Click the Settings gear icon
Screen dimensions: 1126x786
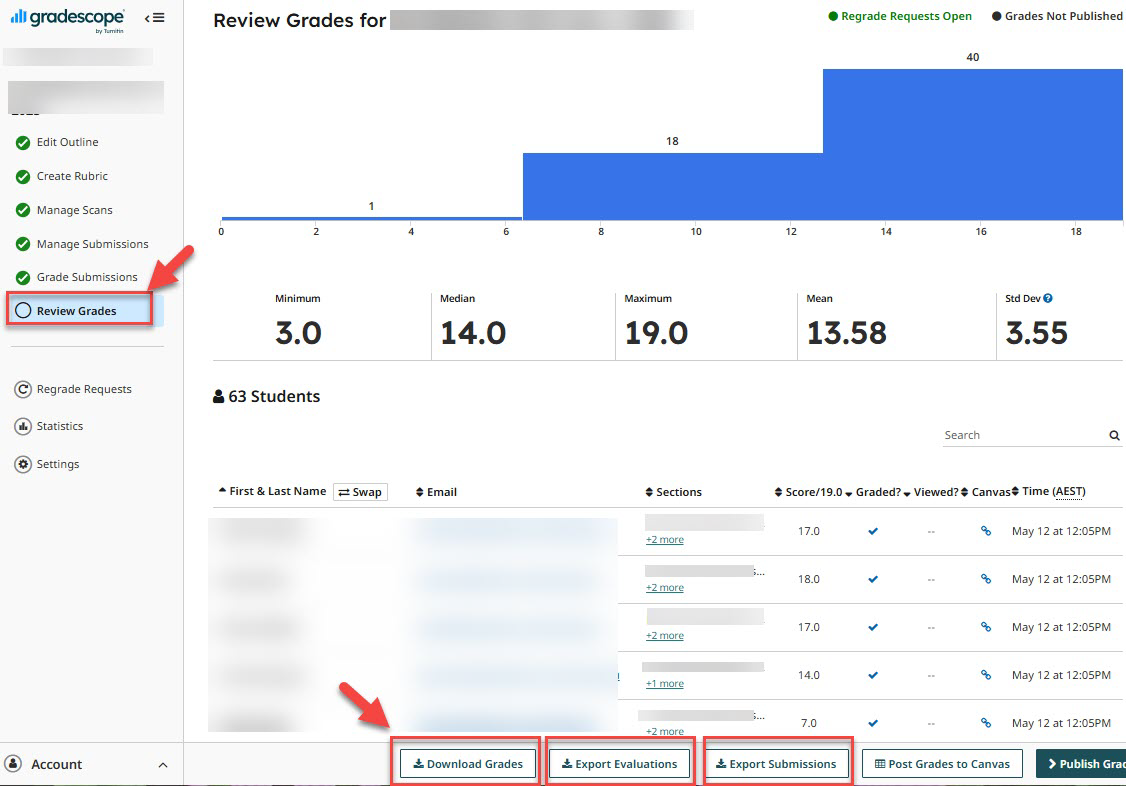23,464
